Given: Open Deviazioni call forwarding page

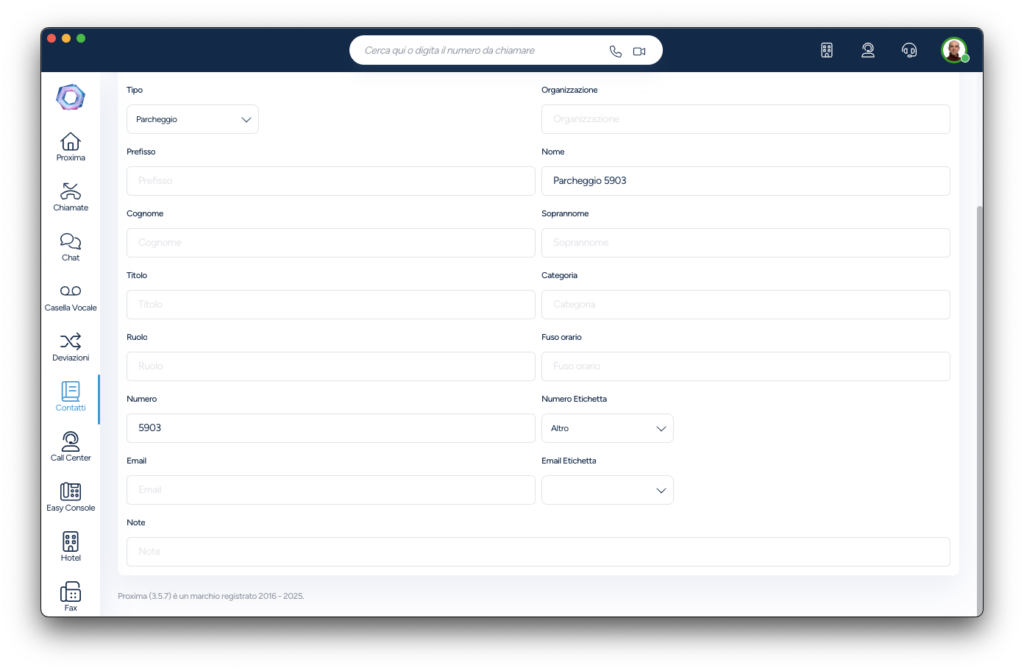Looking at the screenshot, I should (x=70, y=347).
